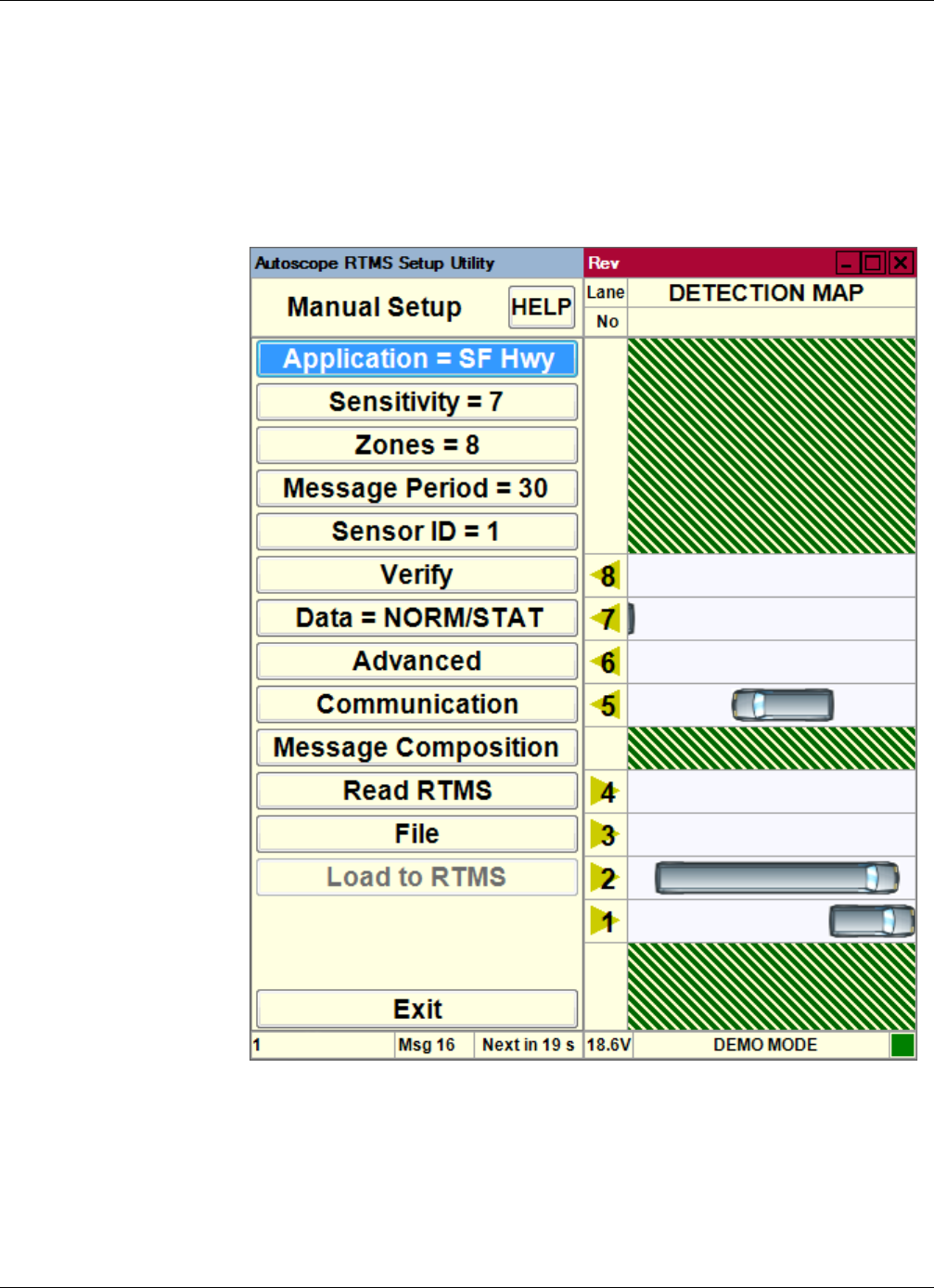Open the Advanced settings
934x1288 pixels.
[417, 661]
